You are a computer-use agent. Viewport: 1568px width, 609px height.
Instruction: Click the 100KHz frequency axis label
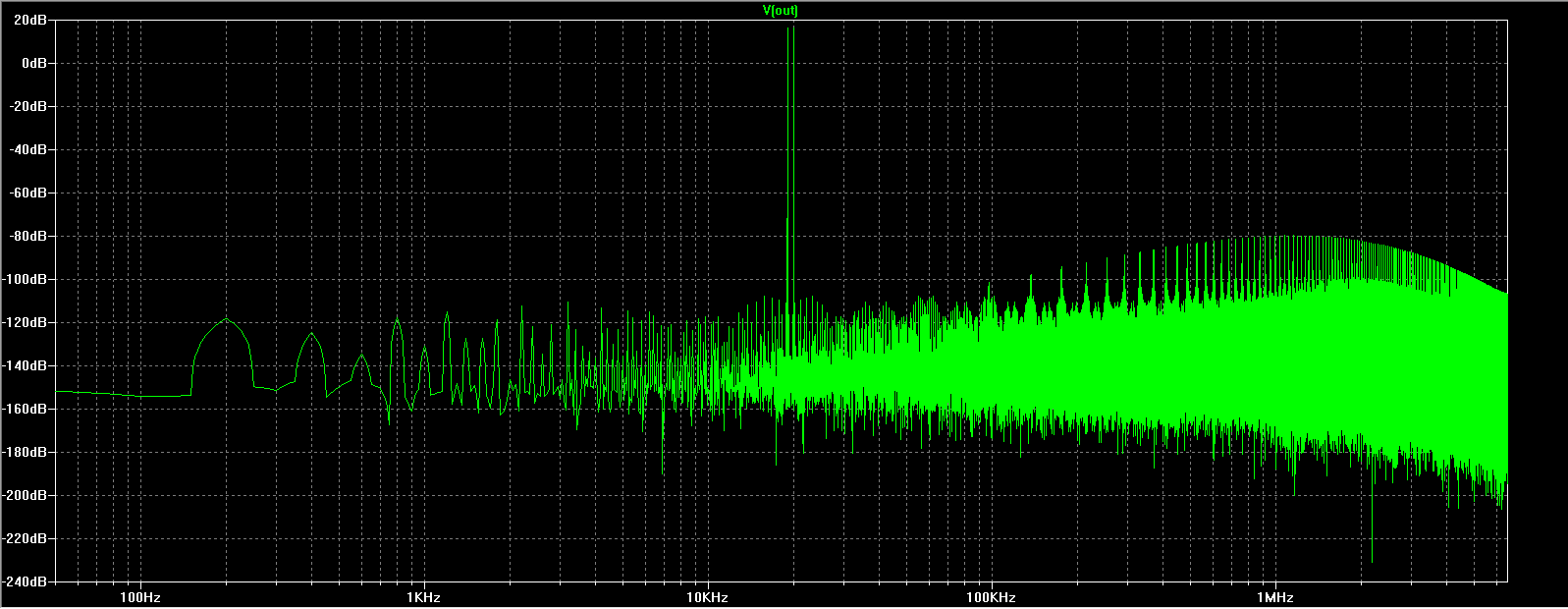(990, 597)
